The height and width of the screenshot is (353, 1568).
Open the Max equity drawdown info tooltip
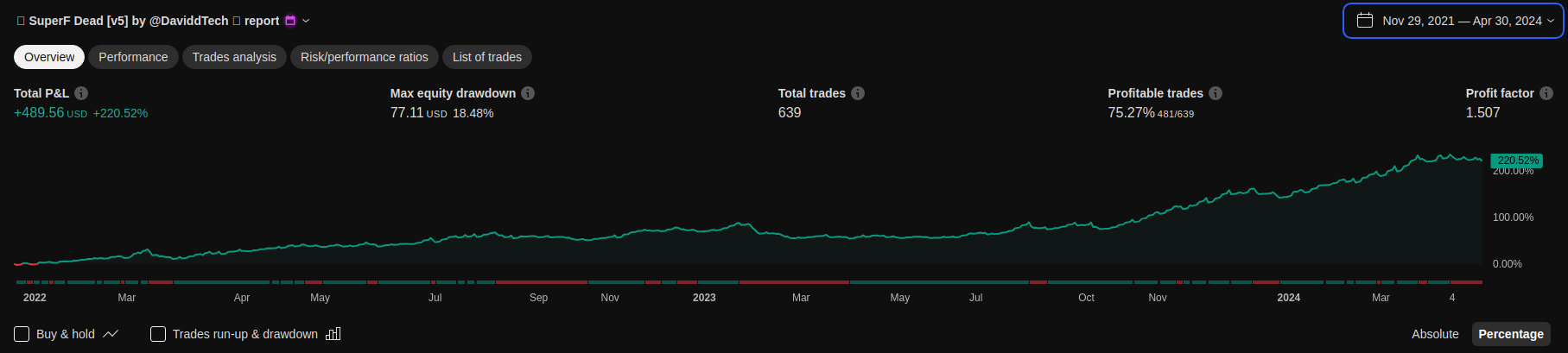pyautogui.click(x=528, y=93)
